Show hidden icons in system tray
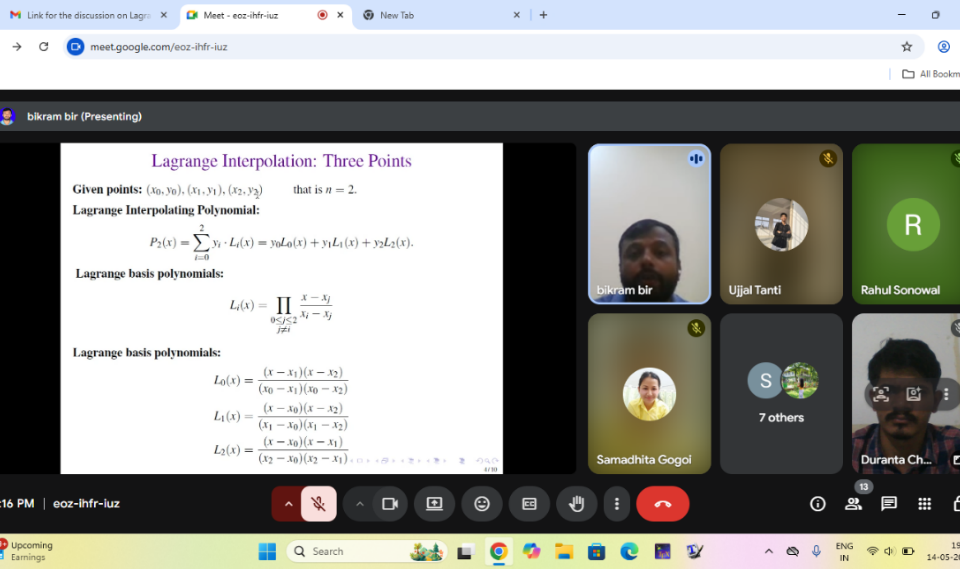This screenshot has width=960, height=569. click(768, 551)
